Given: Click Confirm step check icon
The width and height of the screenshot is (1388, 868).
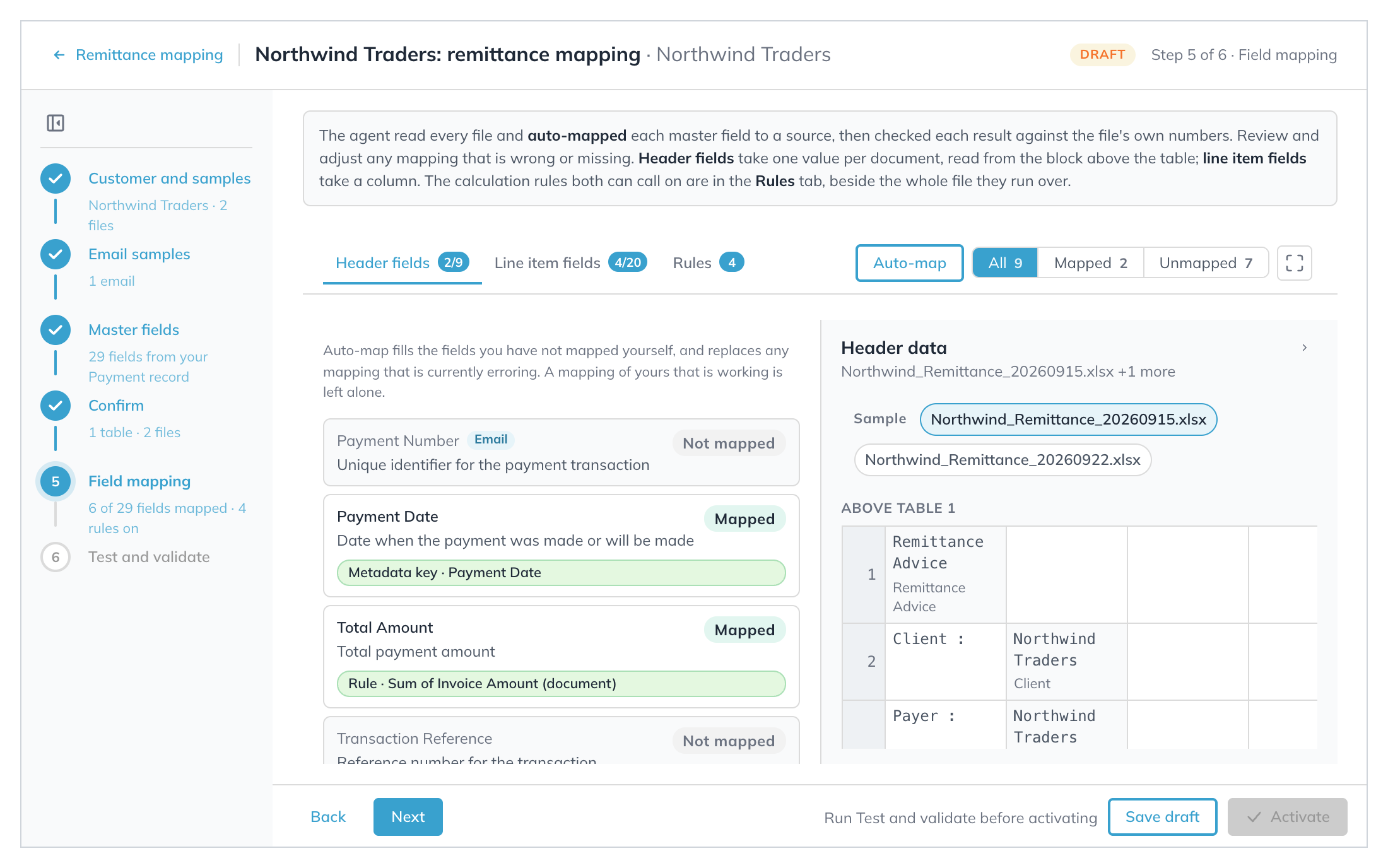Looking at the screenshot, I should pos(56,406).
